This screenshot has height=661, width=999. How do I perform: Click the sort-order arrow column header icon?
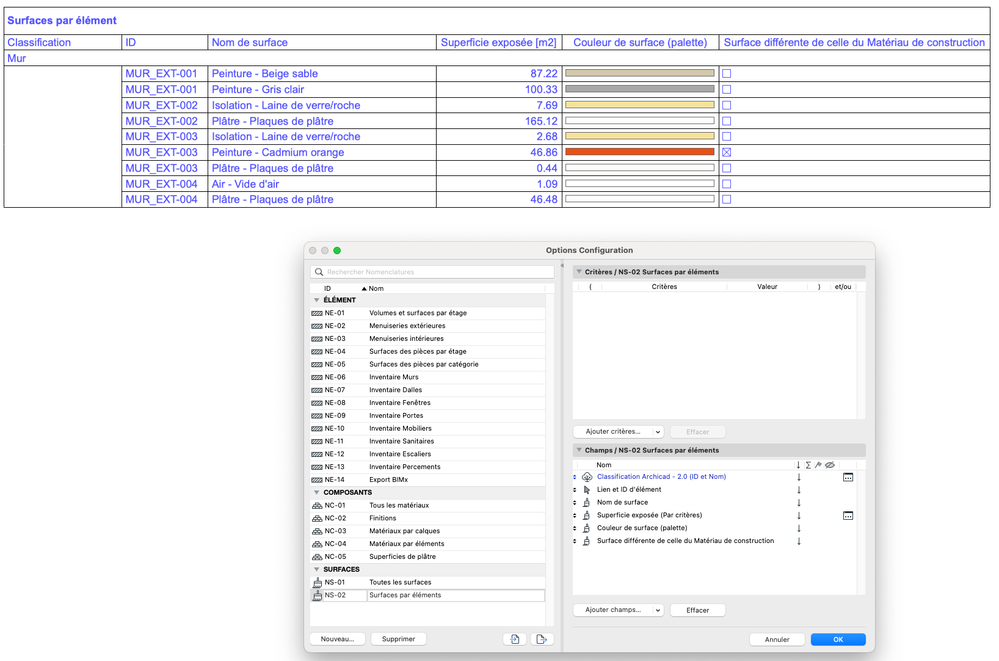pos(798,465)
